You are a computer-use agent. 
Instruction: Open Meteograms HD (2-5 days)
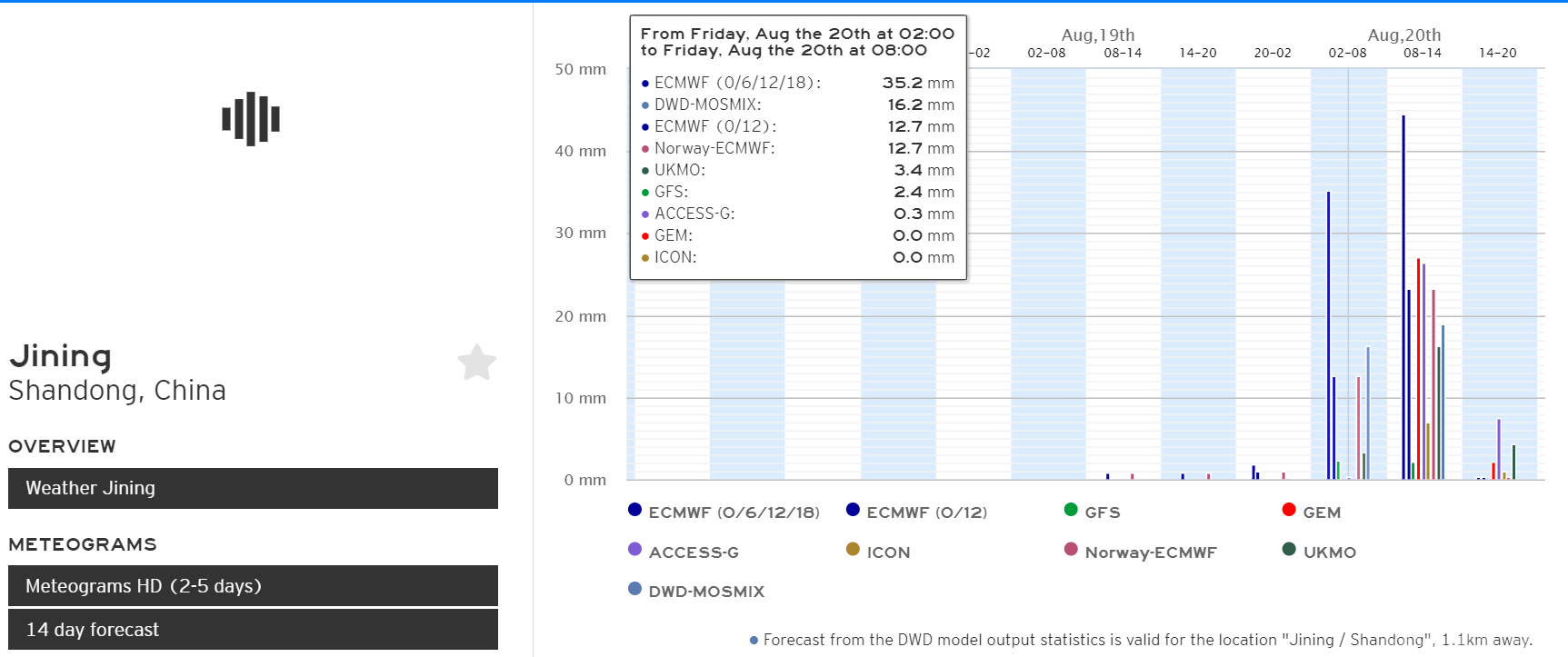click(x=253, y=586)
